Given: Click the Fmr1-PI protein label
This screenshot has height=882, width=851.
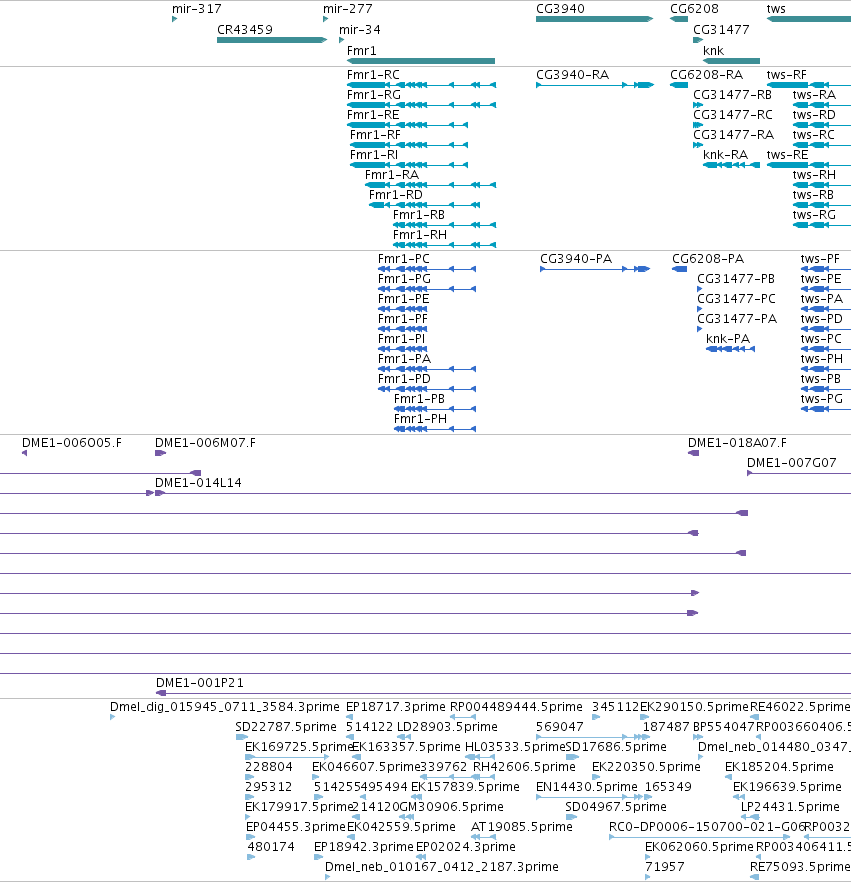Looking at the screenshot, I should (x=401, y=339).
